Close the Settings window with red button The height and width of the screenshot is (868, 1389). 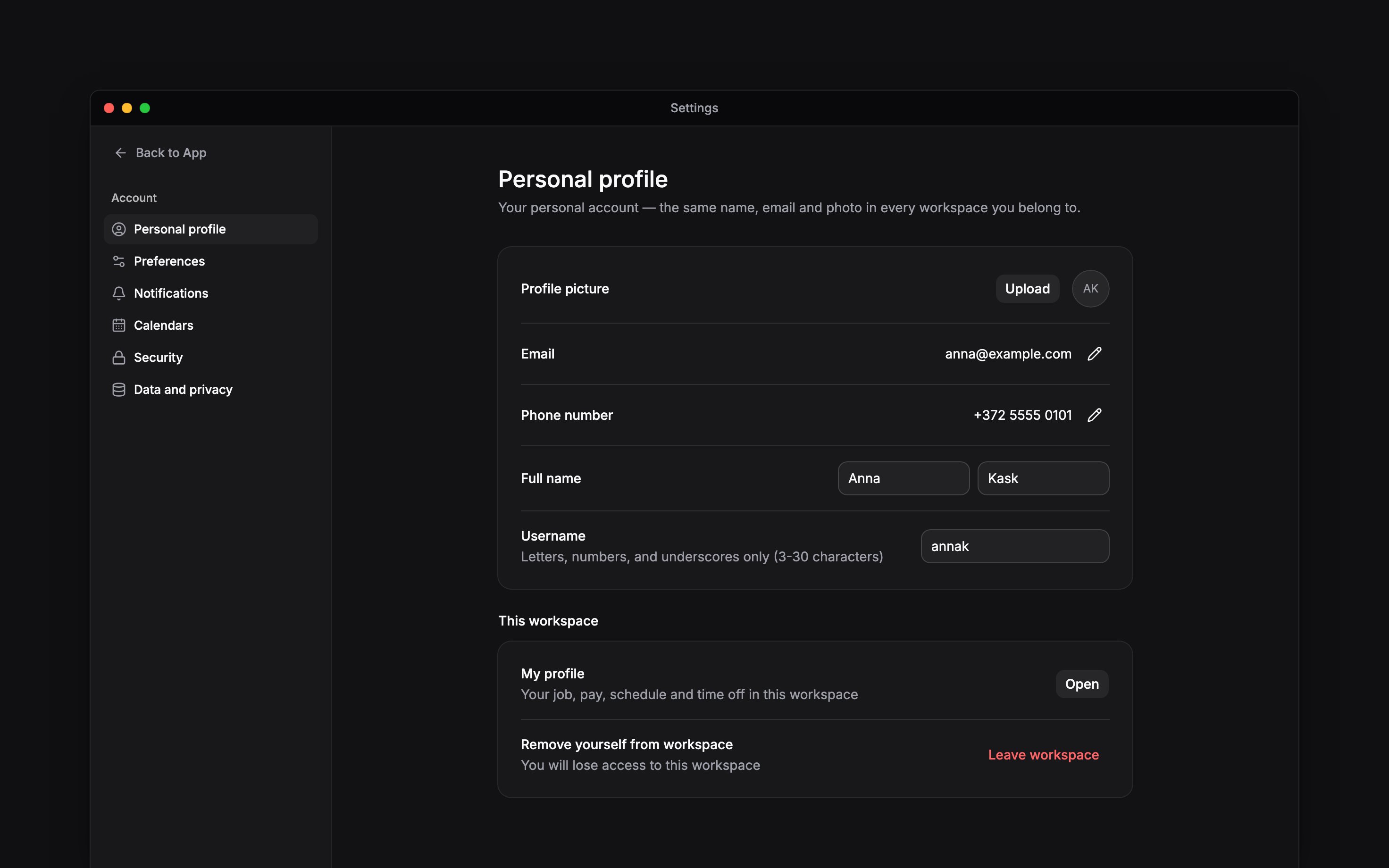point(109,108)
